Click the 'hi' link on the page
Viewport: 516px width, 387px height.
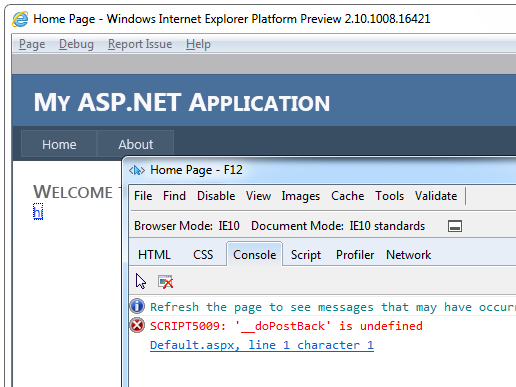[x=38, y=212]
